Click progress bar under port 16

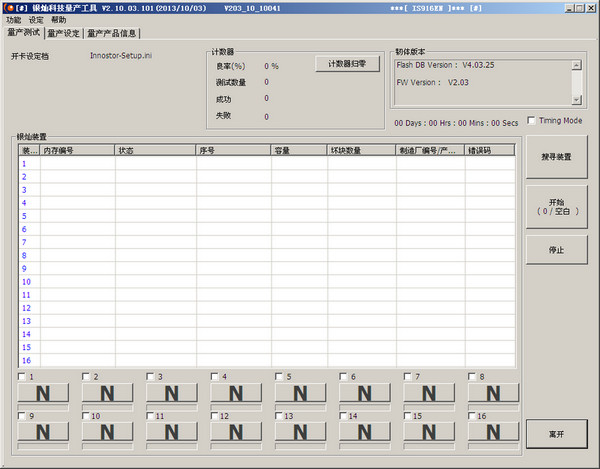click(x=493, y=446)
